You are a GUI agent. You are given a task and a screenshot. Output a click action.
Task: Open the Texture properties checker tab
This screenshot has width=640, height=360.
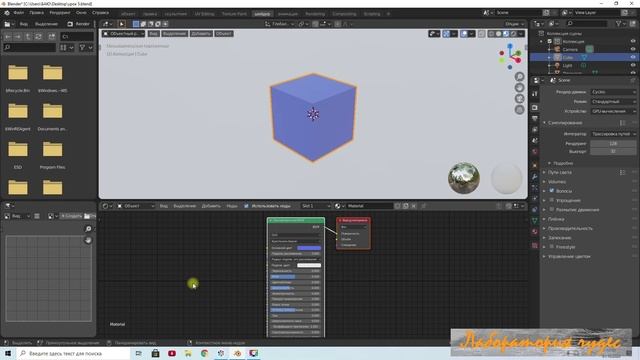tap(535, 245)
